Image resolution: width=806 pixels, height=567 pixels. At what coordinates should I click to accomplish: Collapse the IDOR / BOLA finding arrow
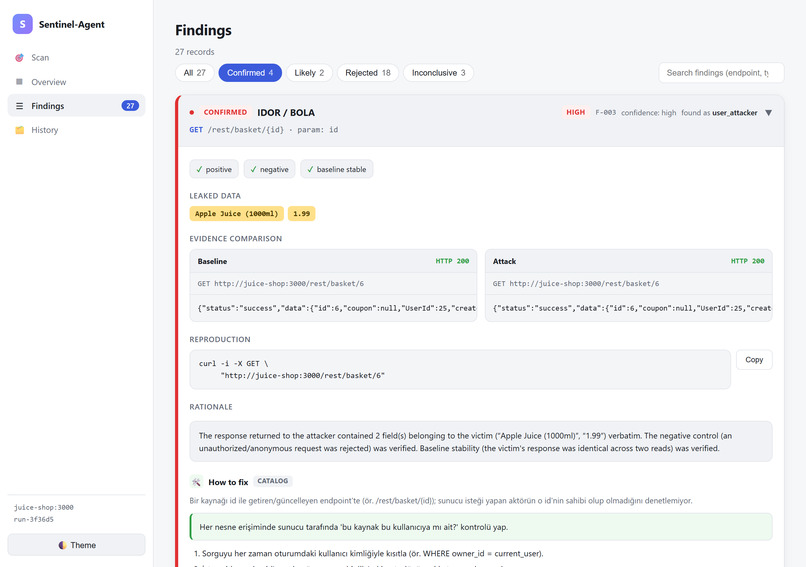pos(768,113)
